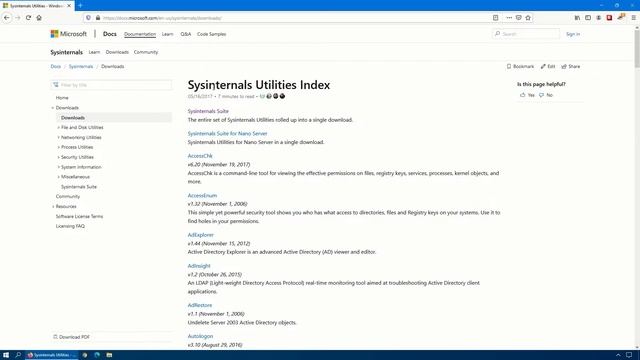Open the Firefox hamburger menu
This screenshot has width=640, height=360.
point(633,18)
